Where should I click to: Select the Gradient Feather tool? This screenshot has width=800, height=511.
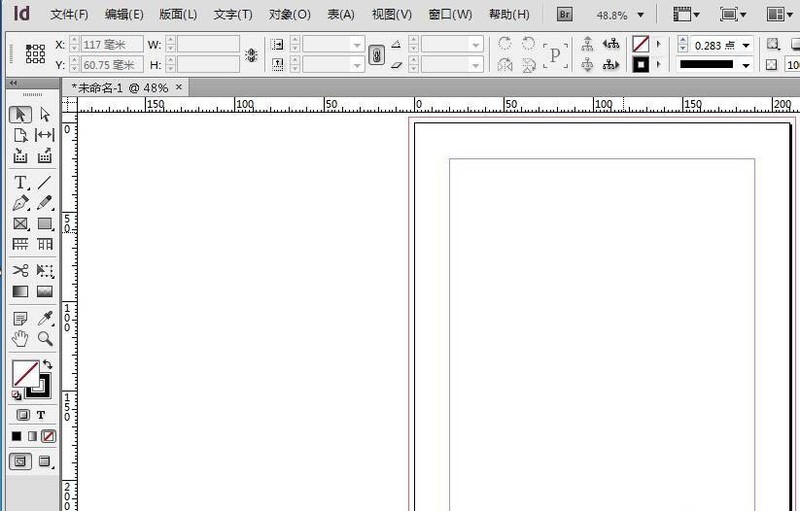tap(45, 292)
